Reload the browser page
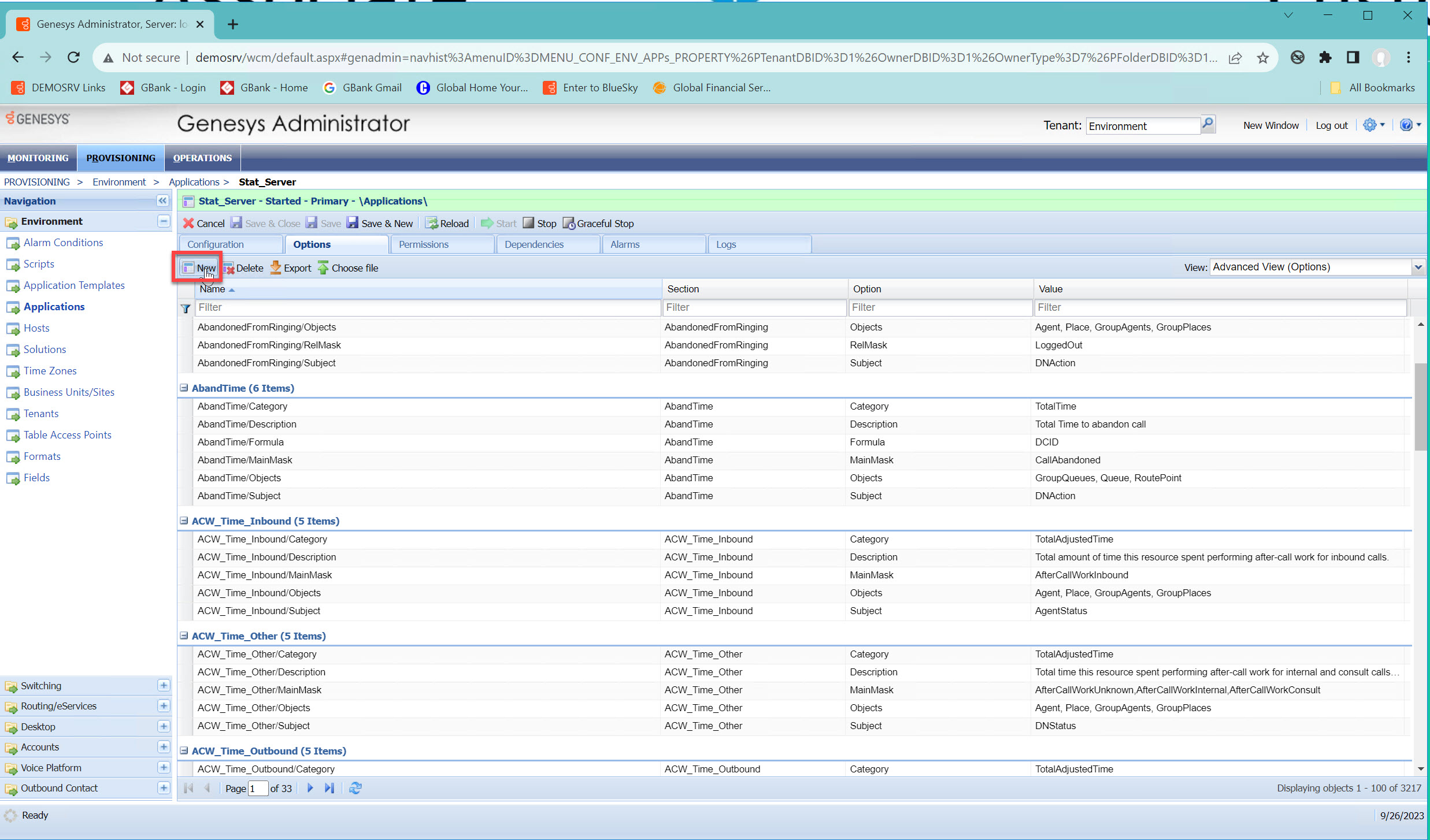This screenshot has height=840, width=1430. point(73,57)
